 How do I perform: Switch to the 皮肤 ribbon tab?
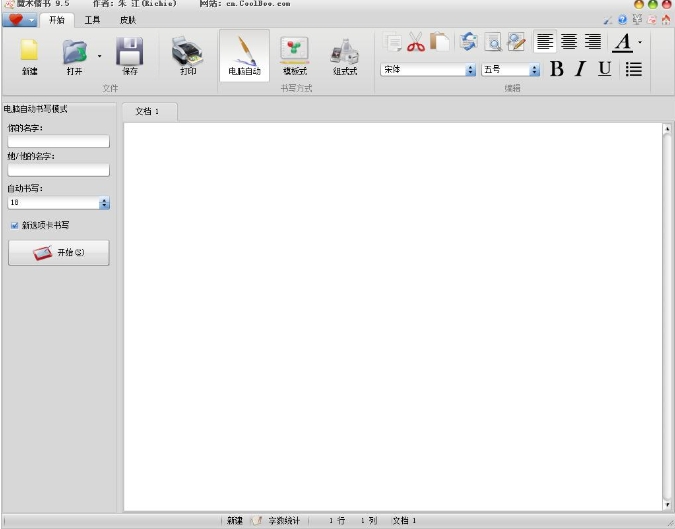point(128,20)
